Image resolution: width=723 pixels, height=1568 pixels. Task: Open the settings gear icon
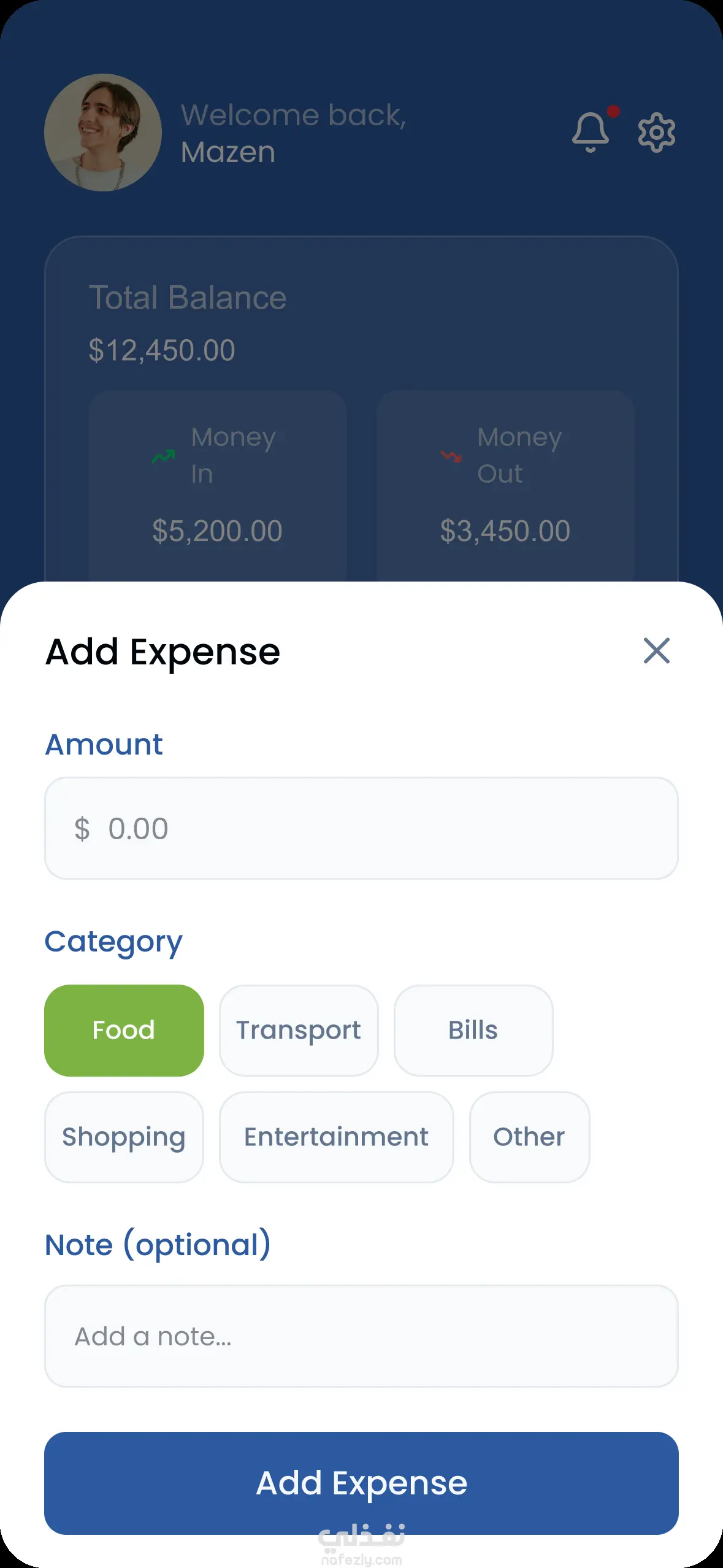pos(656,132)
